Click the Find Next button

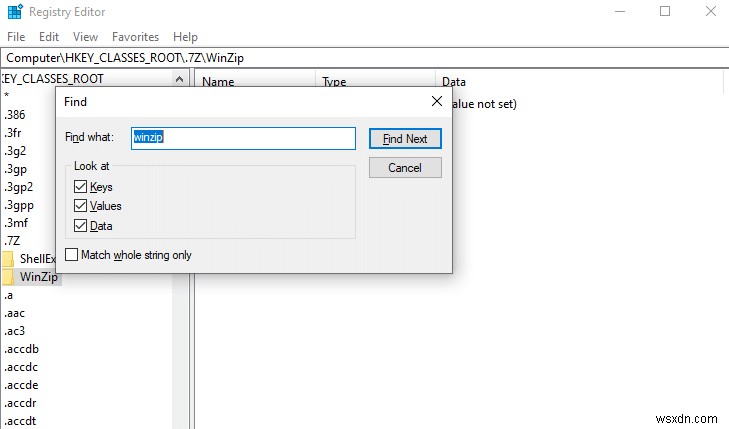(405, 139)
